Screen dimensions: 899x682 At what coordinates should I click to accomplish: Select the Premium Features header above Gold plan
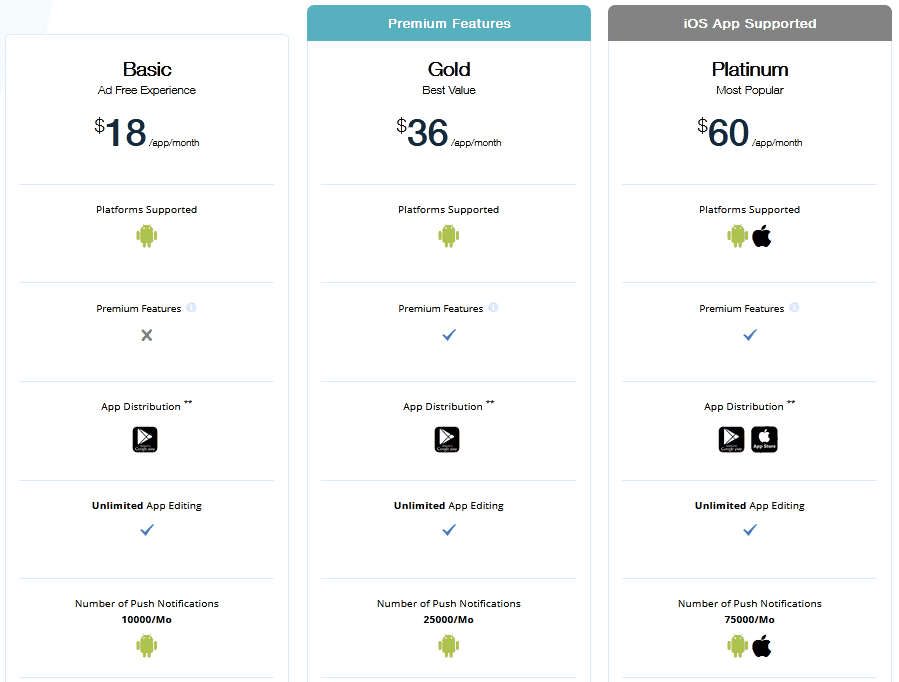coord(448,23)
